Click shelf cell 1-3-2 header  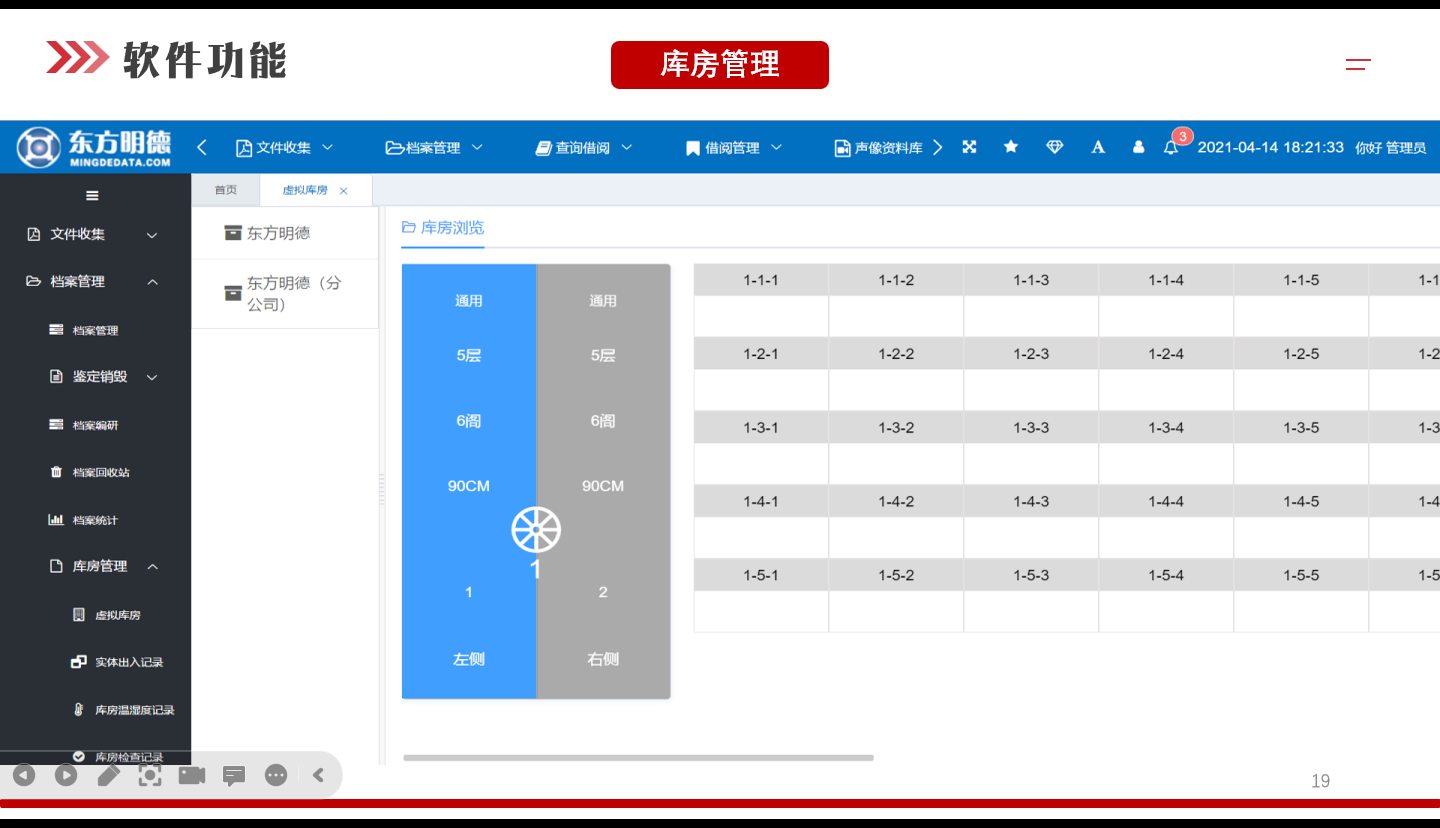pyautogui.click(x=896, y=428)
